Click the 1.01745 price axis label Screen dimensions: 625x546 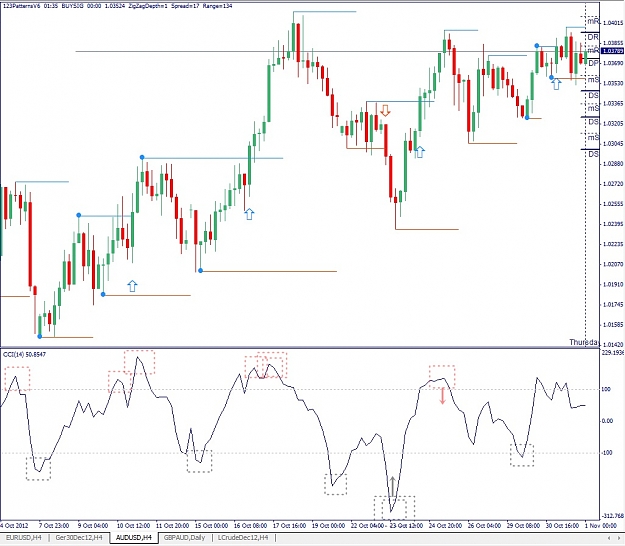[613, 304]
